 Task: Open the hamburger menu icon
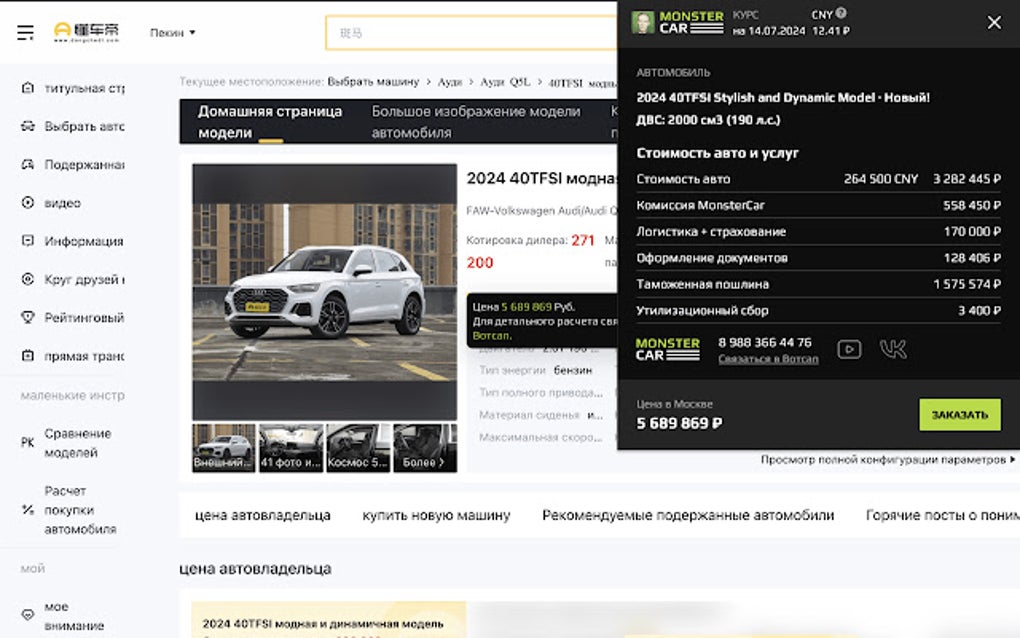(x=25, y=33)
